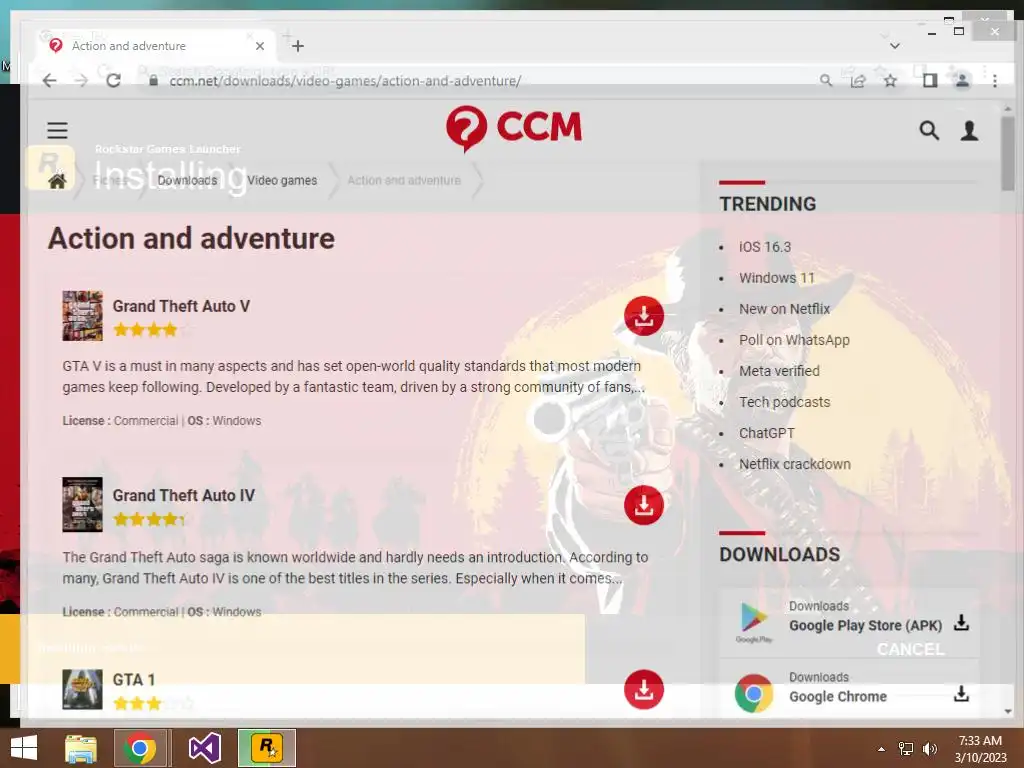Open the Chrome profile avatar

tap(962, 80)
